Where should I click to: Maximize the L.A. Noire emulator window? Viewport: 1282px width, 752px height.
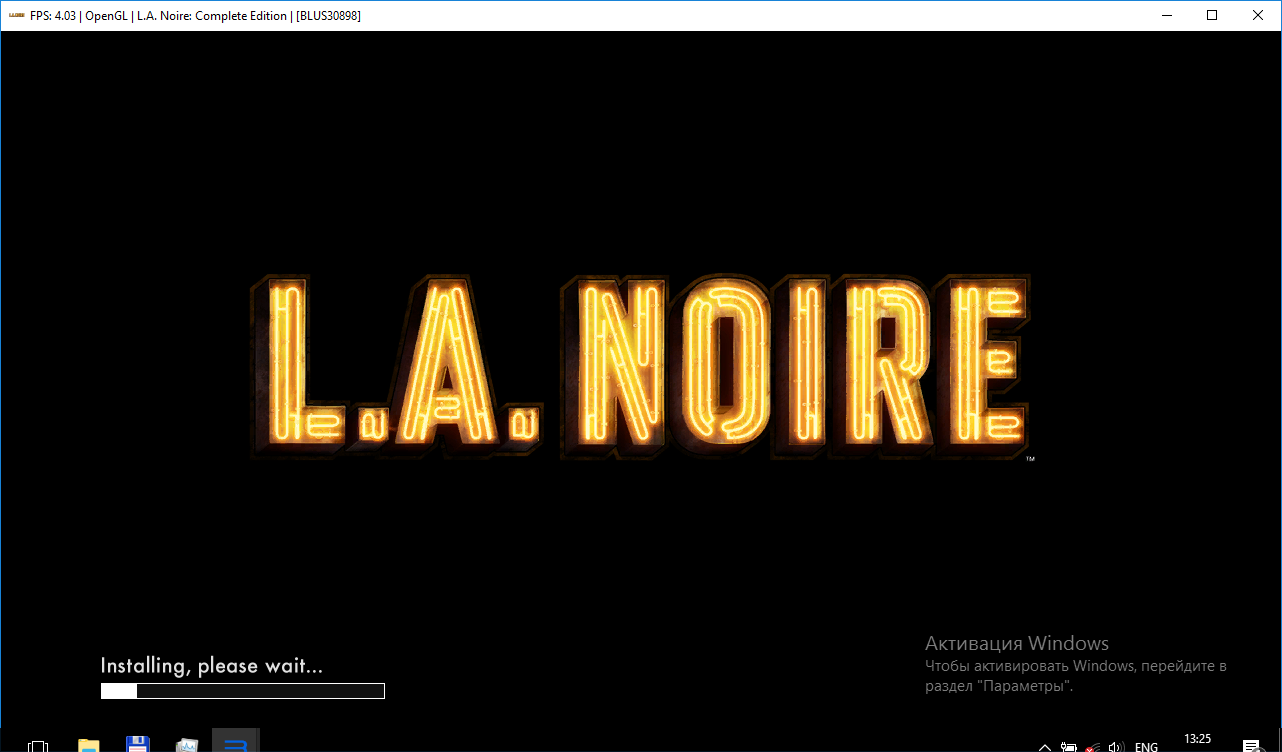(x=1212, y=15)
